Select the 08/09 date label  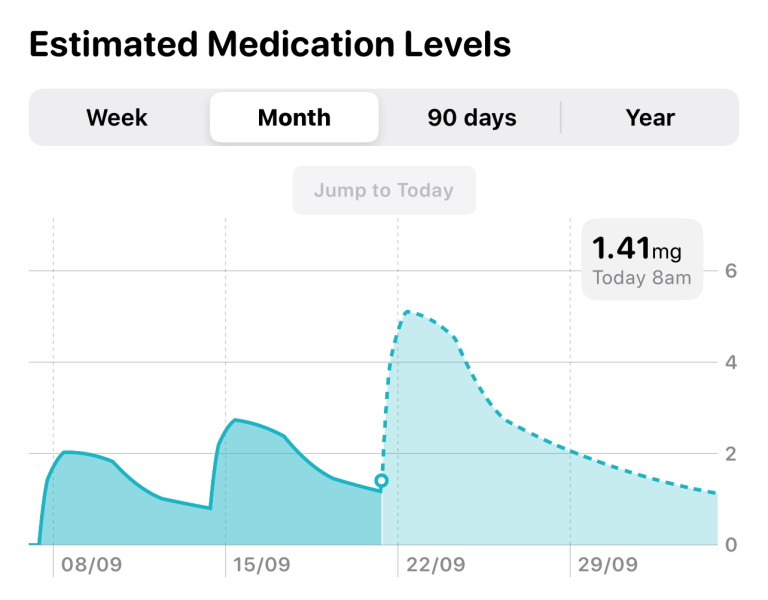click(91, 565)
